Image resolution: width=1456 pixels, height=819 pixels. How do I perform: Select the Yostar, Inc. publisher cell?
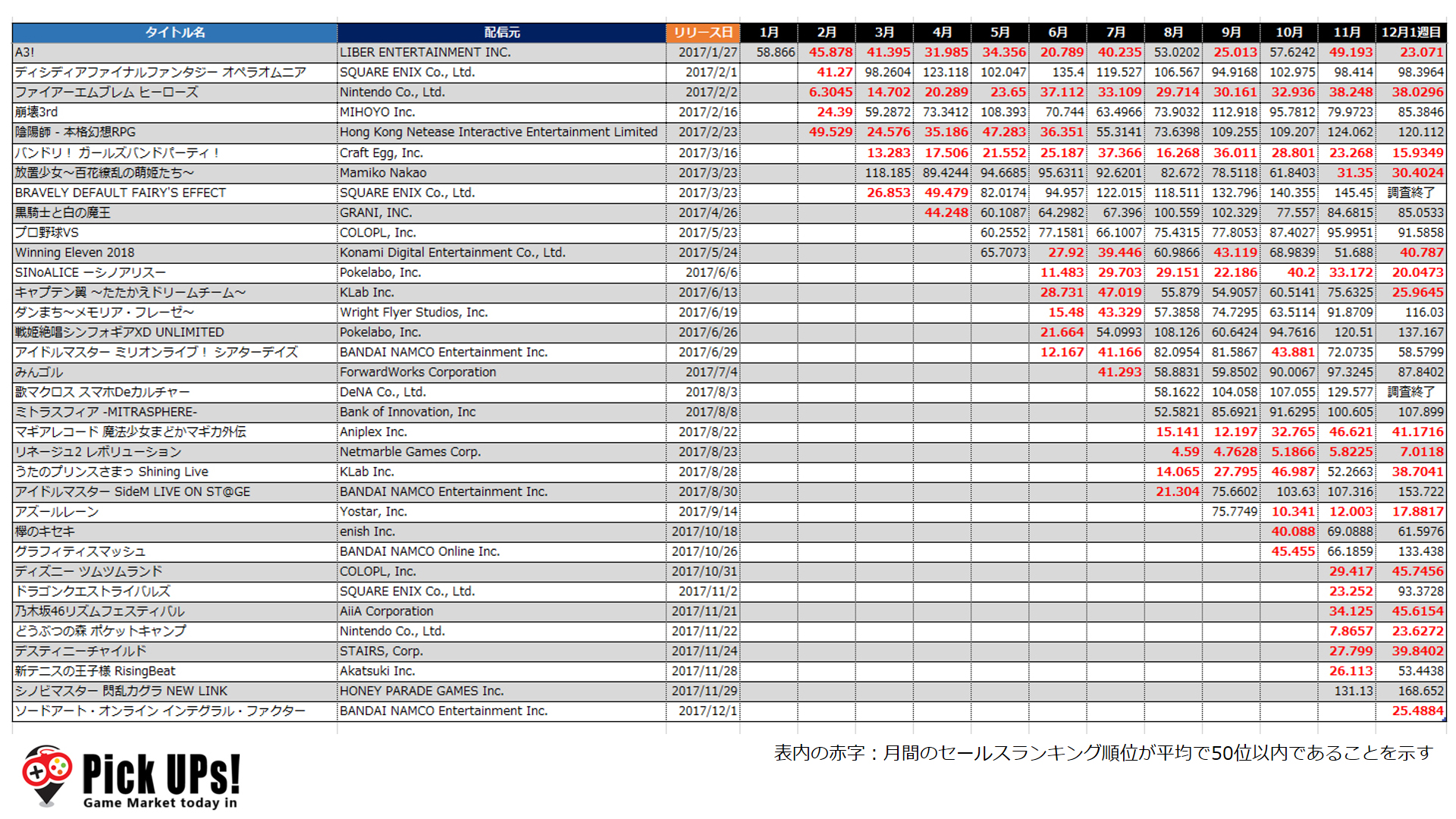pos(502,512)
